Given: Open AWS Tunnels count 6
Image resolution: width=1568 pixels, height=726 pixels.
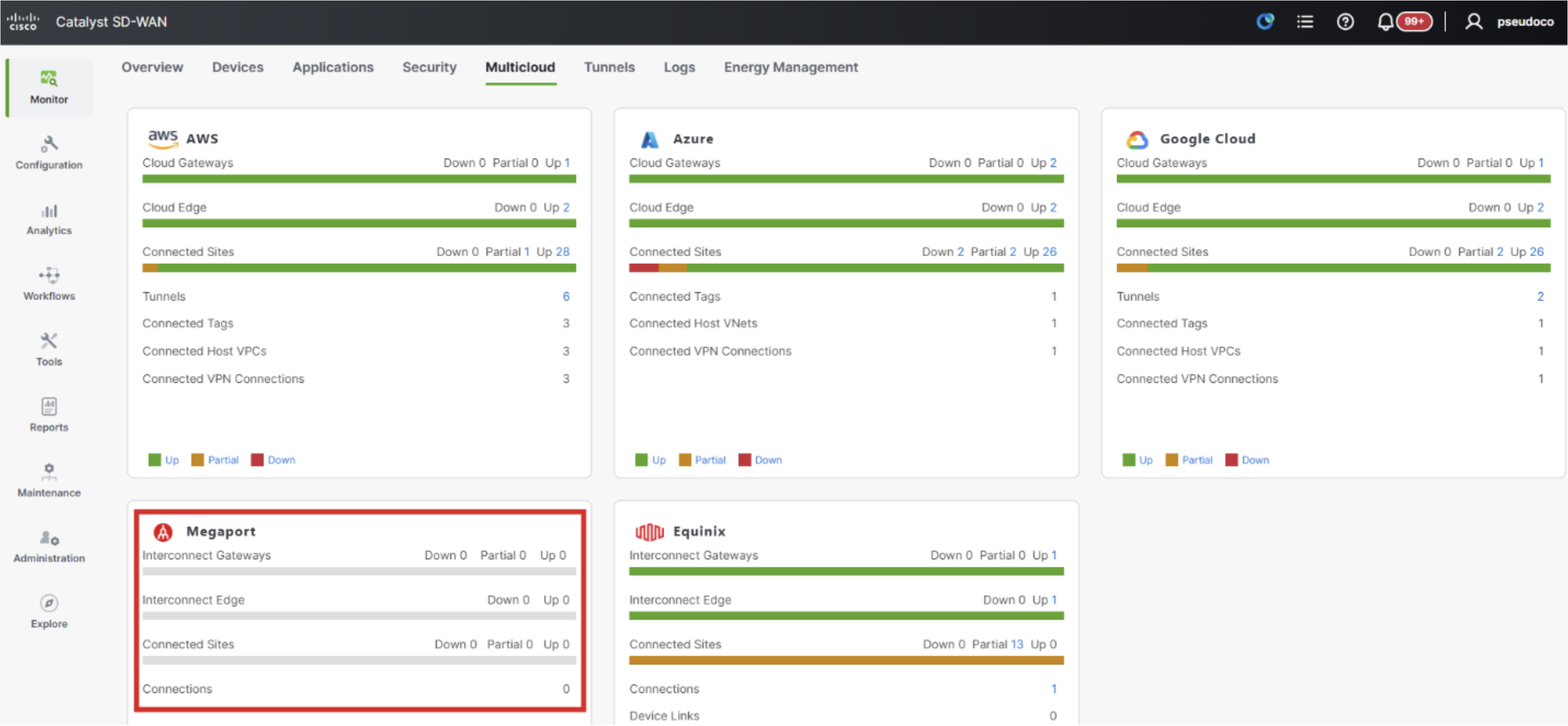Looking at the screenshot, I should (x=566, y=296).
